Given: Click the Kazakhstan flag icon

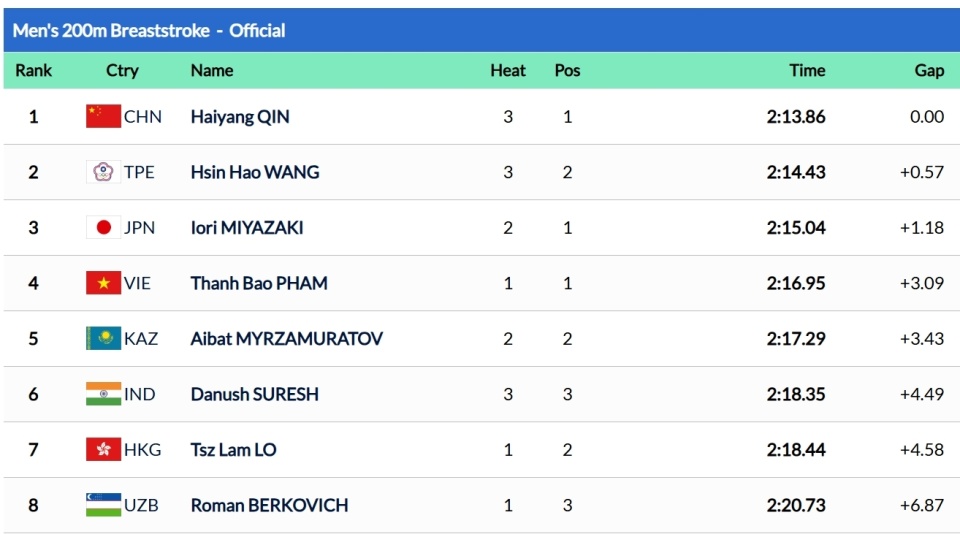Looking at the screenshot, I should (x=103, y=339).
